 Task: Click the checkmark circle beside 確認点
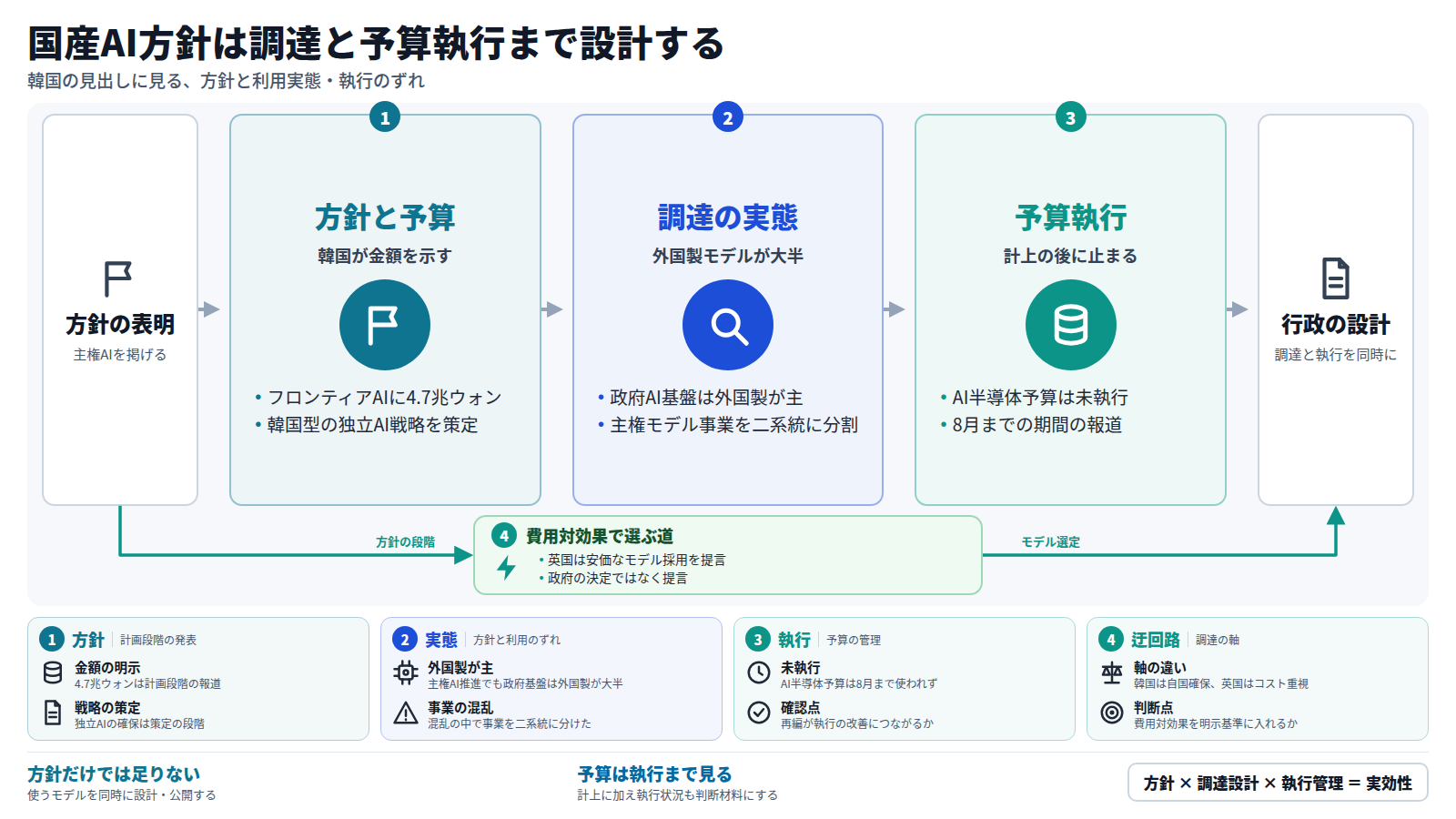tap(759, 713)
